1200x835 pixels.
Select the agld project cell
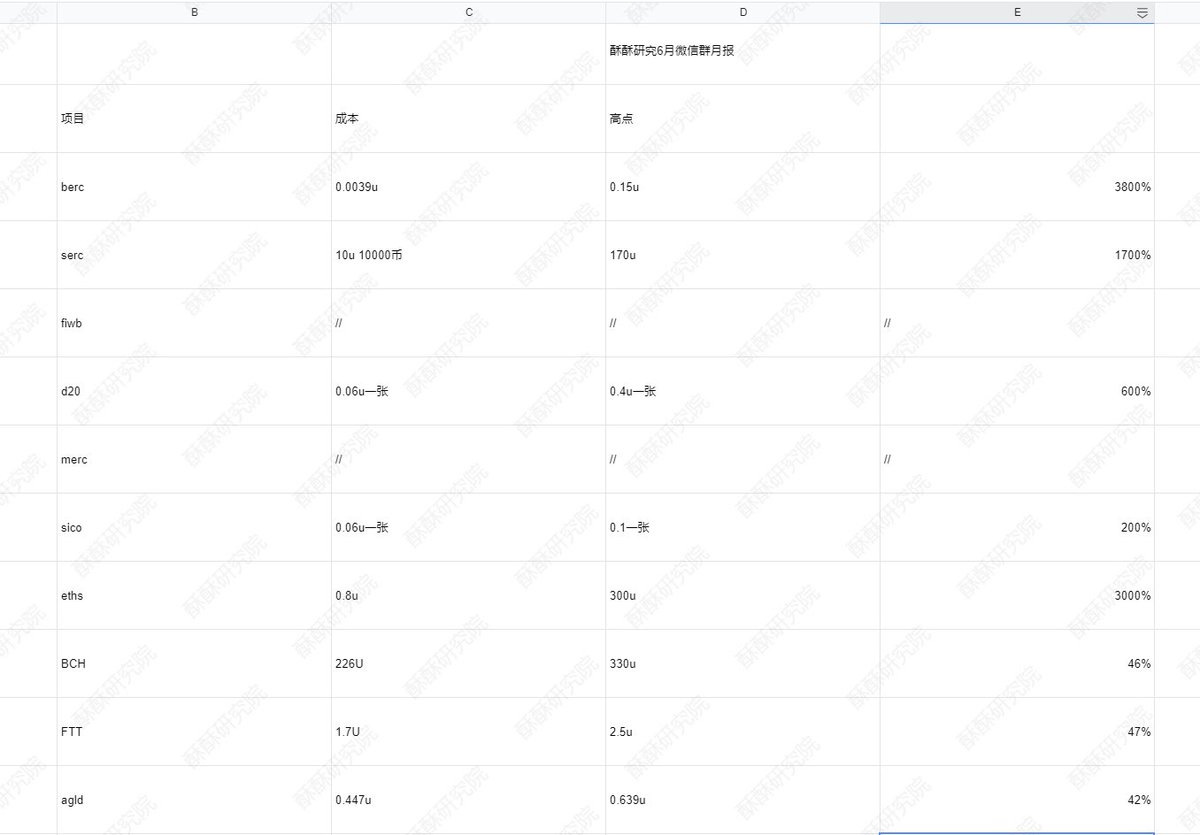point(194,799)
